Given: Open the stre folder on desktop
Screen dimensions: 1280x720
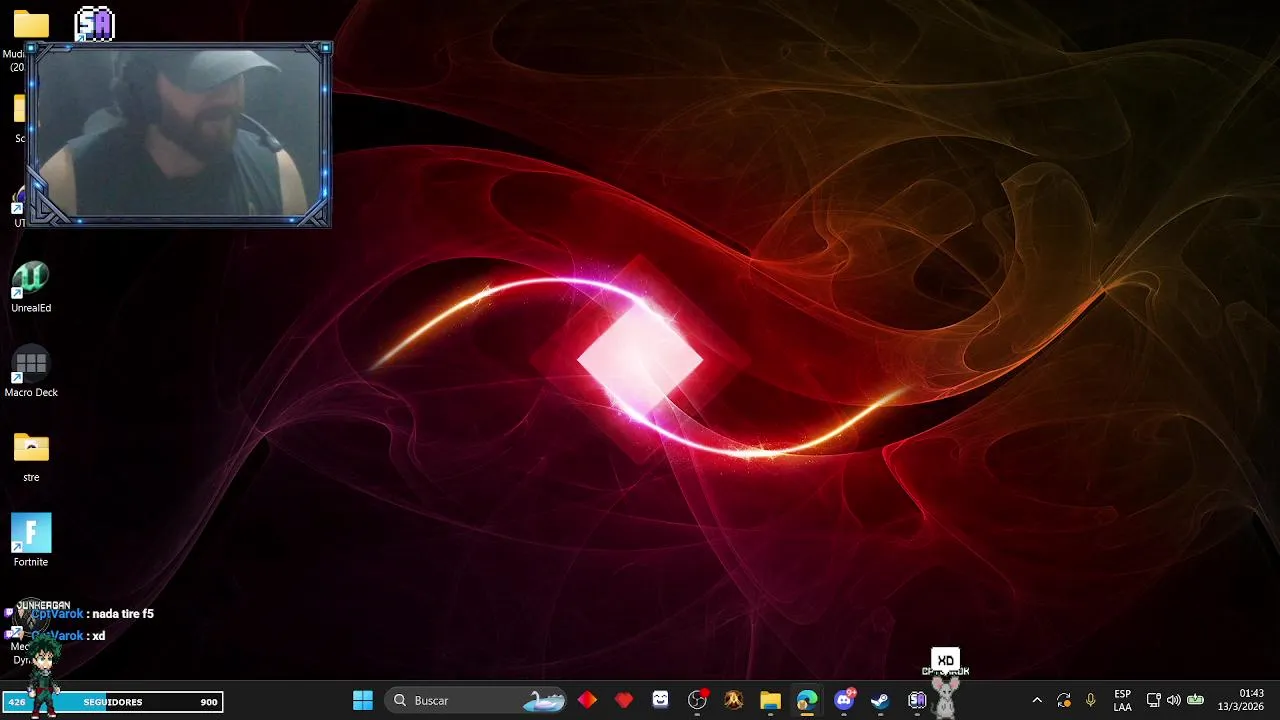Looking at the screenshot, I should click(x=31, y=457).
